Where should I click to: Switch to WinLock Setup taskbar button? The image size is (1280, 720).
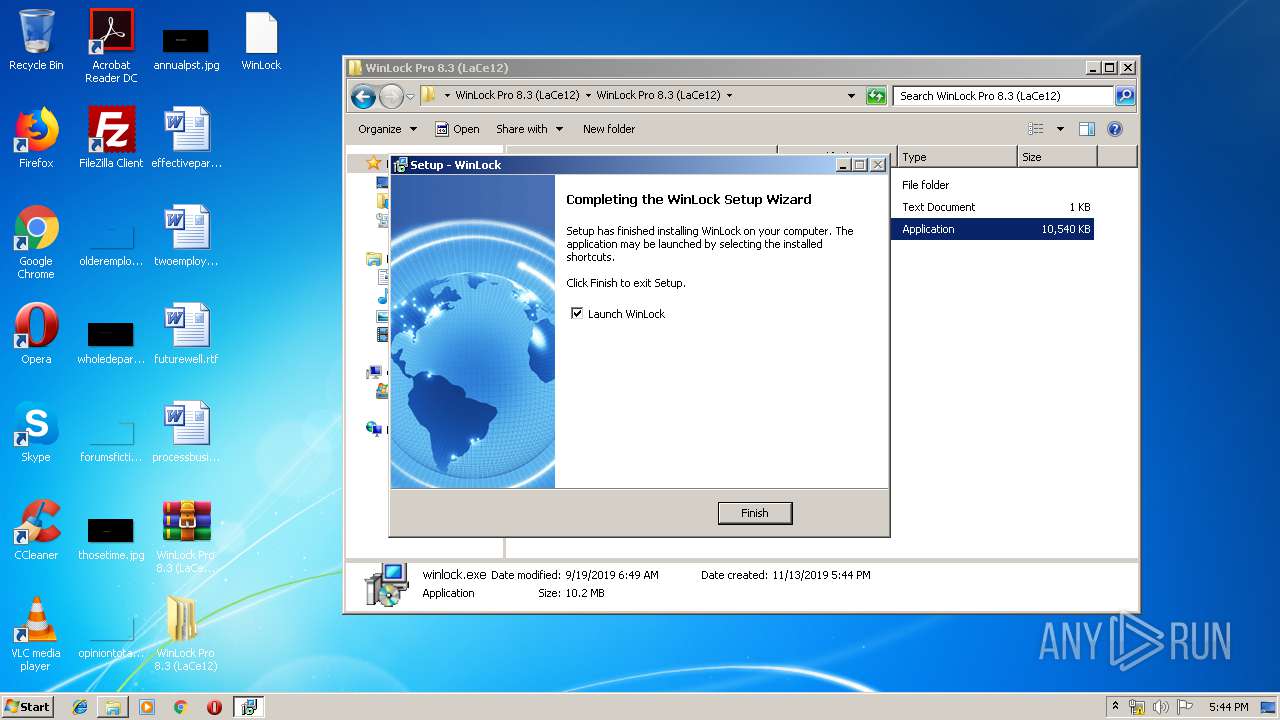[248, 707]
